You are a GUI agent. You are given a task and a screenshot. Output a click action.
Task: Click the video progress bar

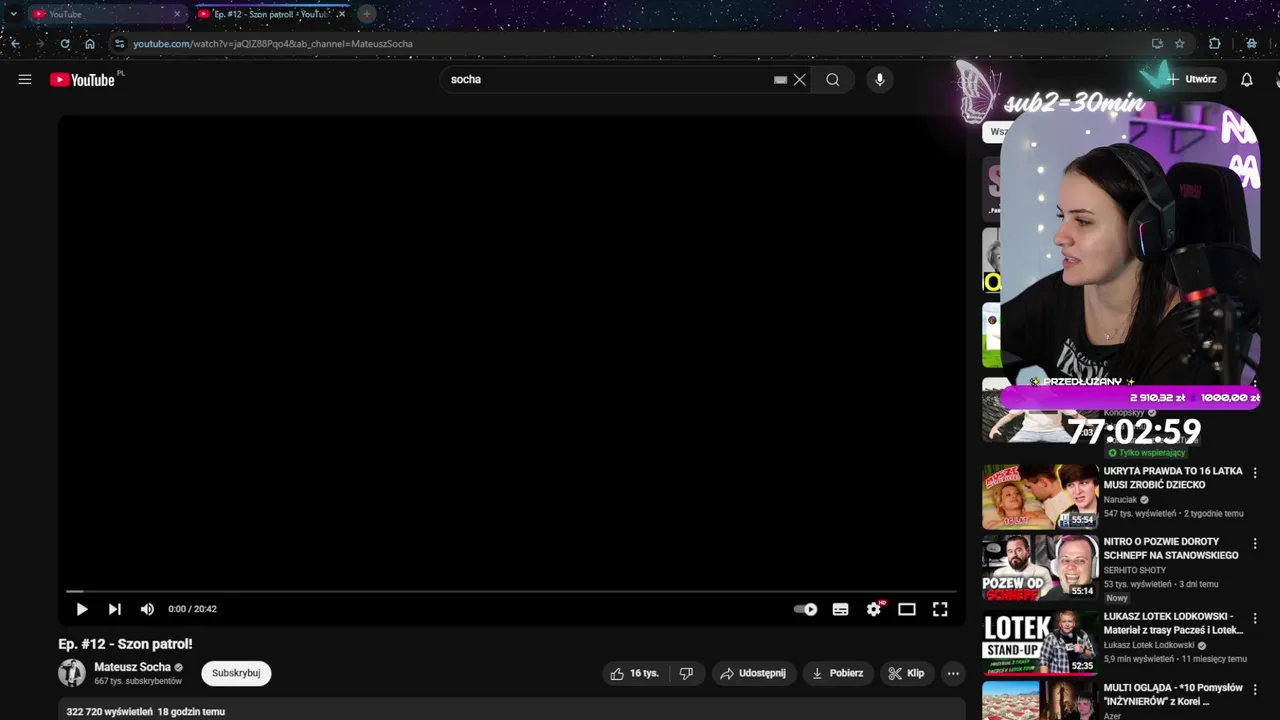510,591
